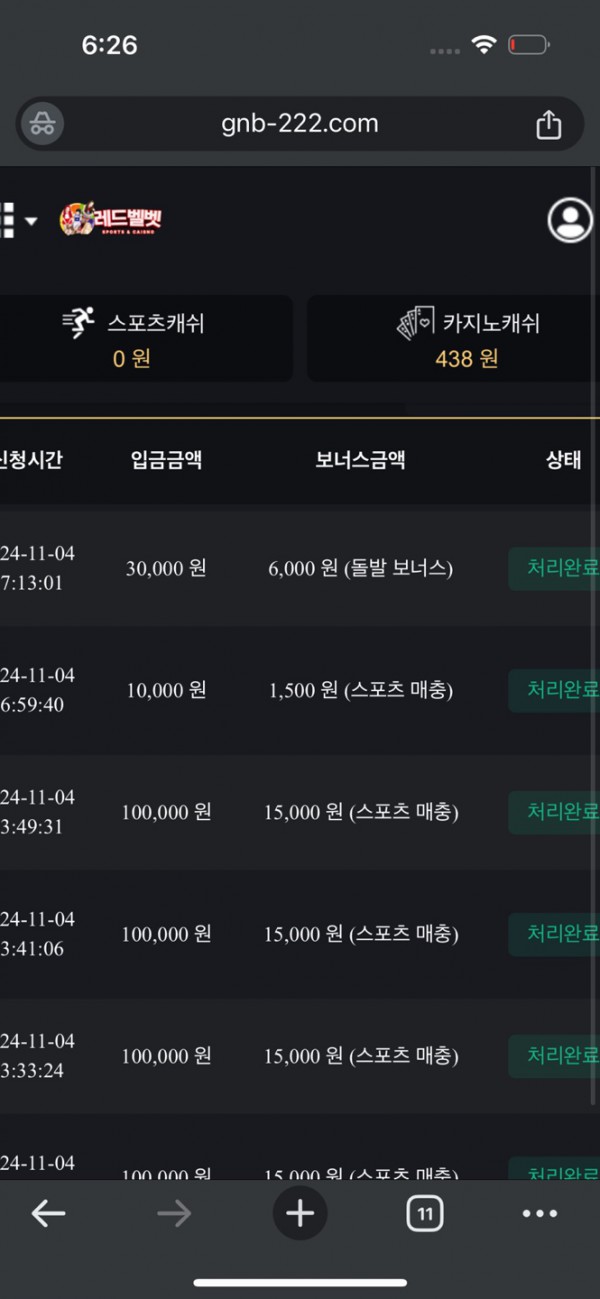Select the 카지노캐쉬 balance card
The width and height of the screenshot is (600, 1299).
coord(453,338)
